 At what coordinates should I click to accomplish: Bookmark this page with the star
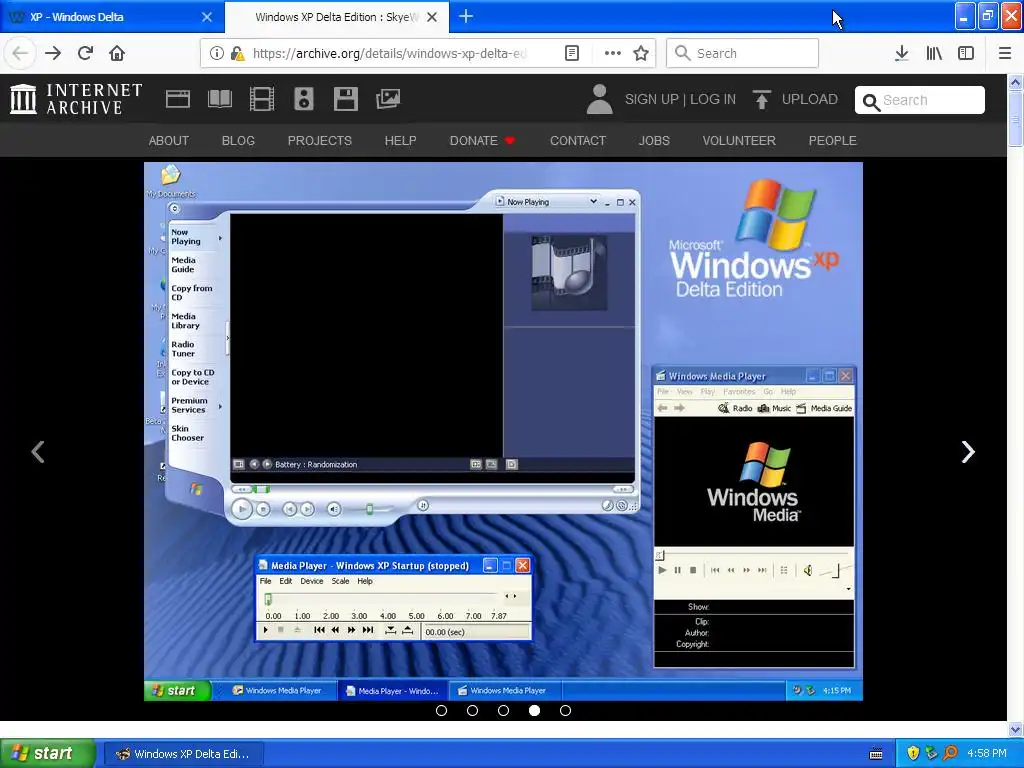[x=641, y=54]
